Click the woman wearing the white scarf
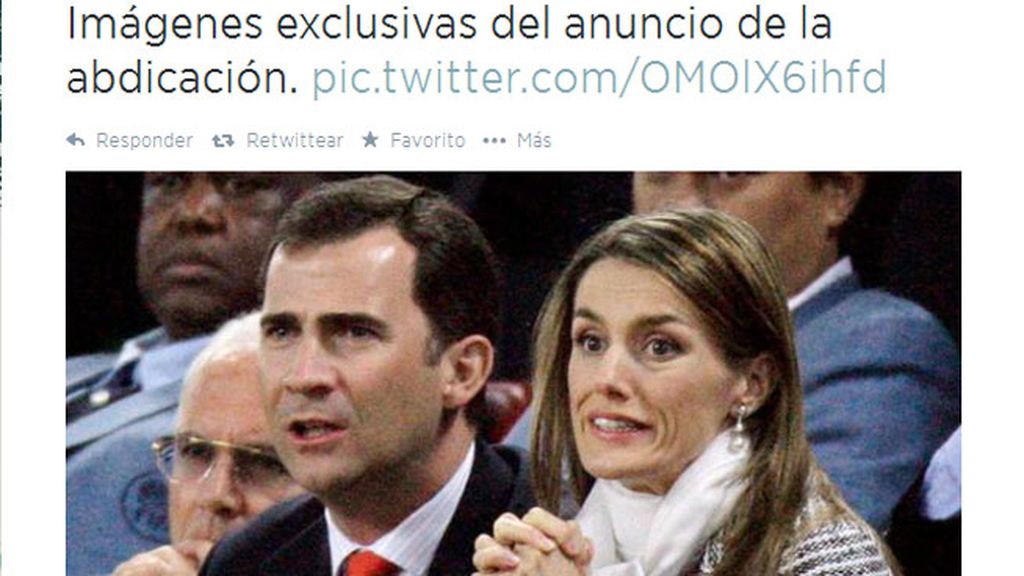Viewport: 1024px width, 576px height. pos(679,405)
